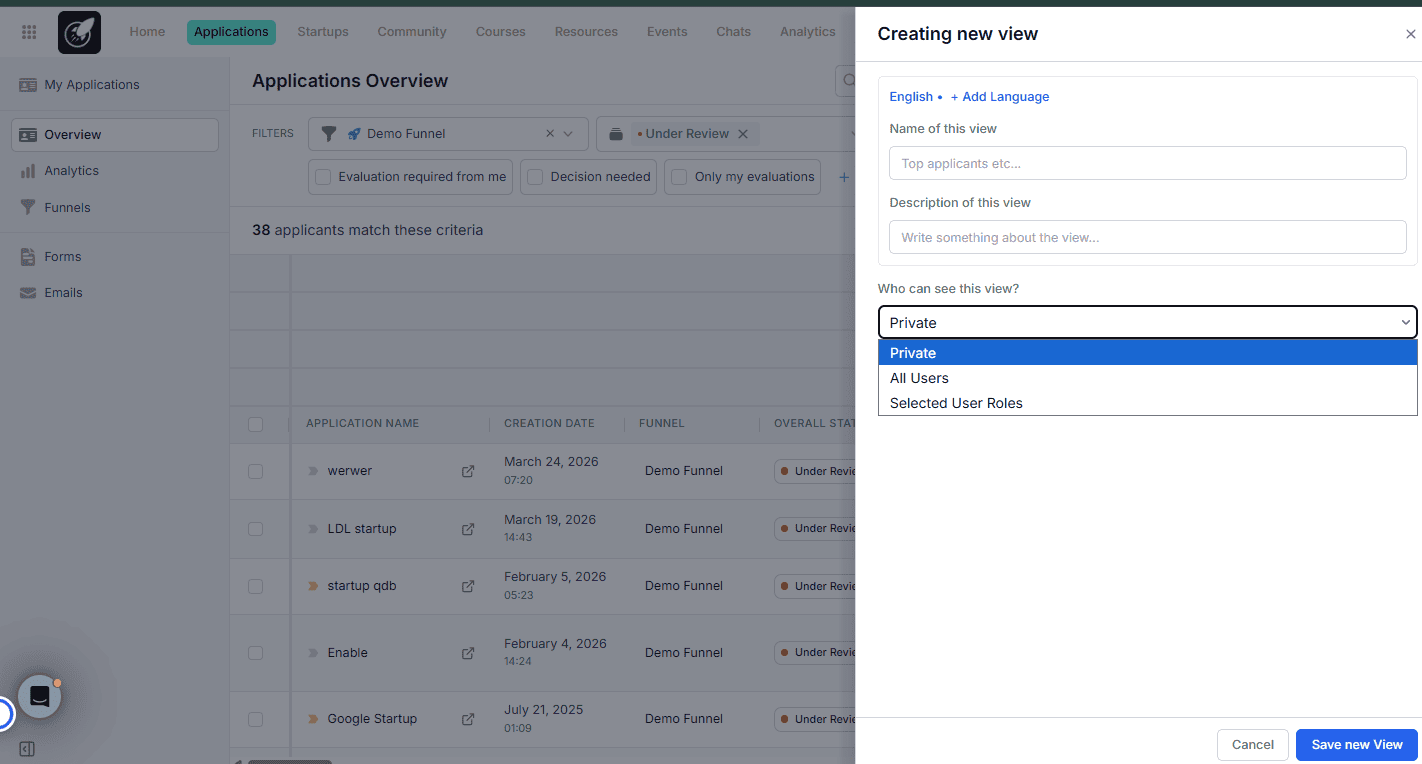Click the rocket logo icon

(x=79, y=32)
